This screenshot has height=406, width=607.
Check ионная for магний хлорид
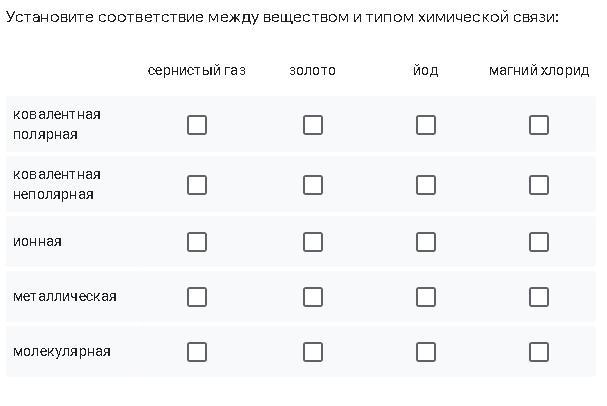[x=539, y=242]
